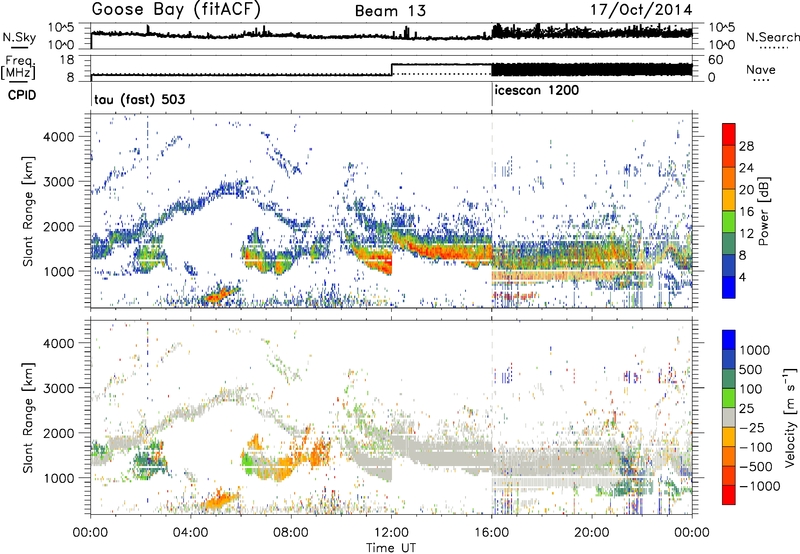This screenshot has height=554, width=800.
Task: Click the 'Power [dB]' color bar label
Action: coord(764,212)
